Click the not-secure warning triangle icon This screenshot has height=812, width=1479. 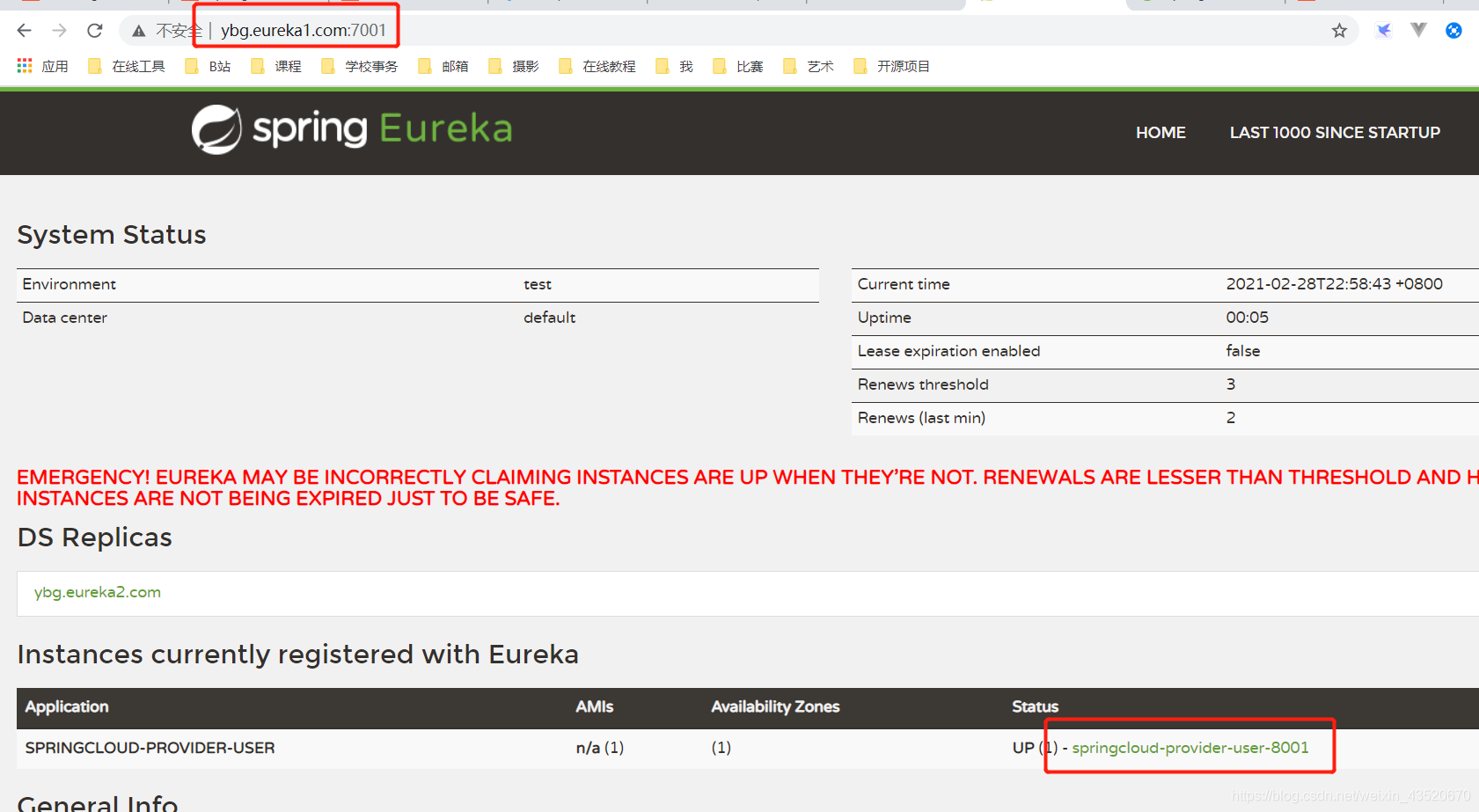click(139, 31)
